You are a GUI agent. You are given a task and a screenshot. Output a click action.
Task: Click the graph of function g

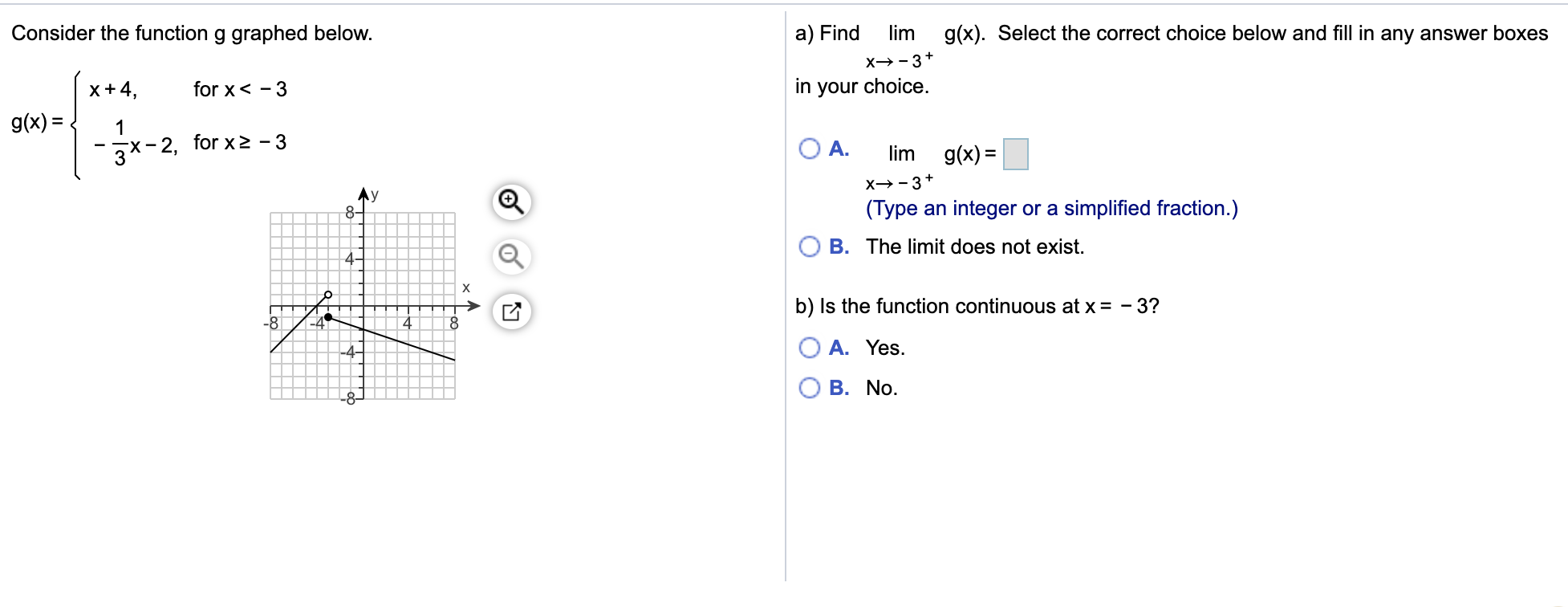click(x=363, y=305)
